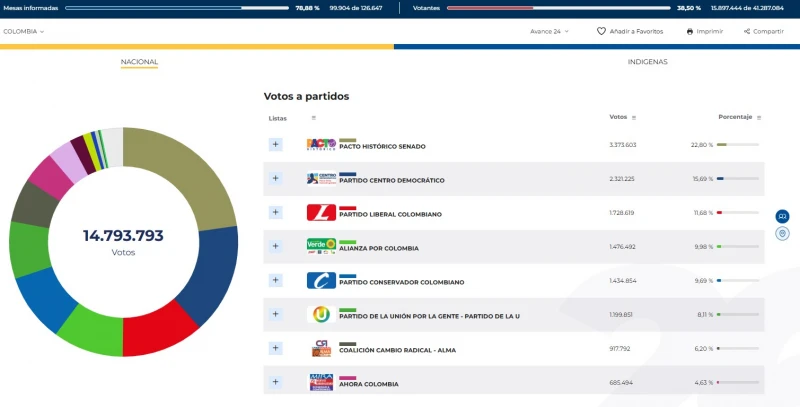Click the 1.434.854 votes value
This screenshot has height=407, width=800.
(622, 281)
